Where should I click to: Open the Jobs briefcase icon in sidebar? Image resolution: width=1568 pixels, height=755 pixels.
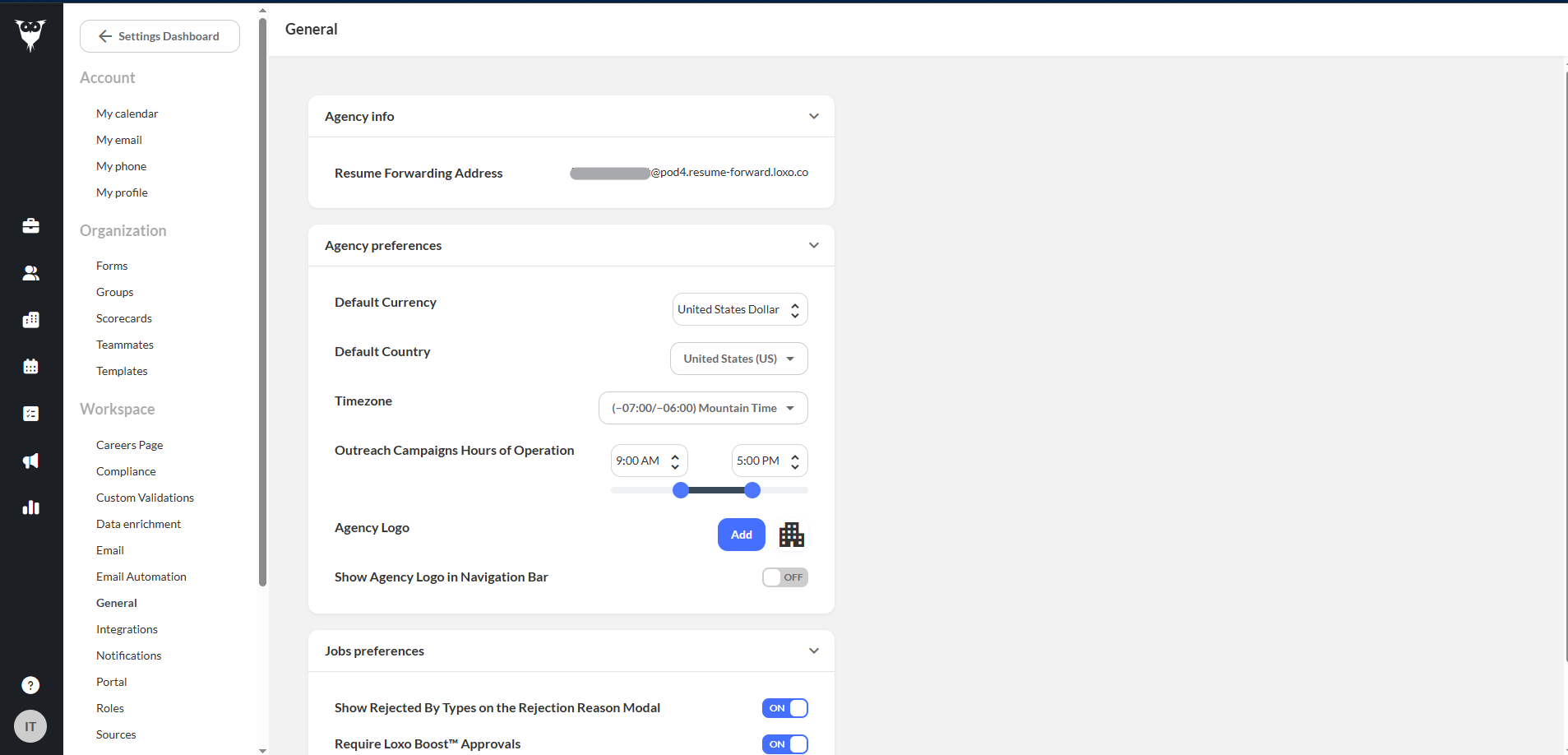30,225
